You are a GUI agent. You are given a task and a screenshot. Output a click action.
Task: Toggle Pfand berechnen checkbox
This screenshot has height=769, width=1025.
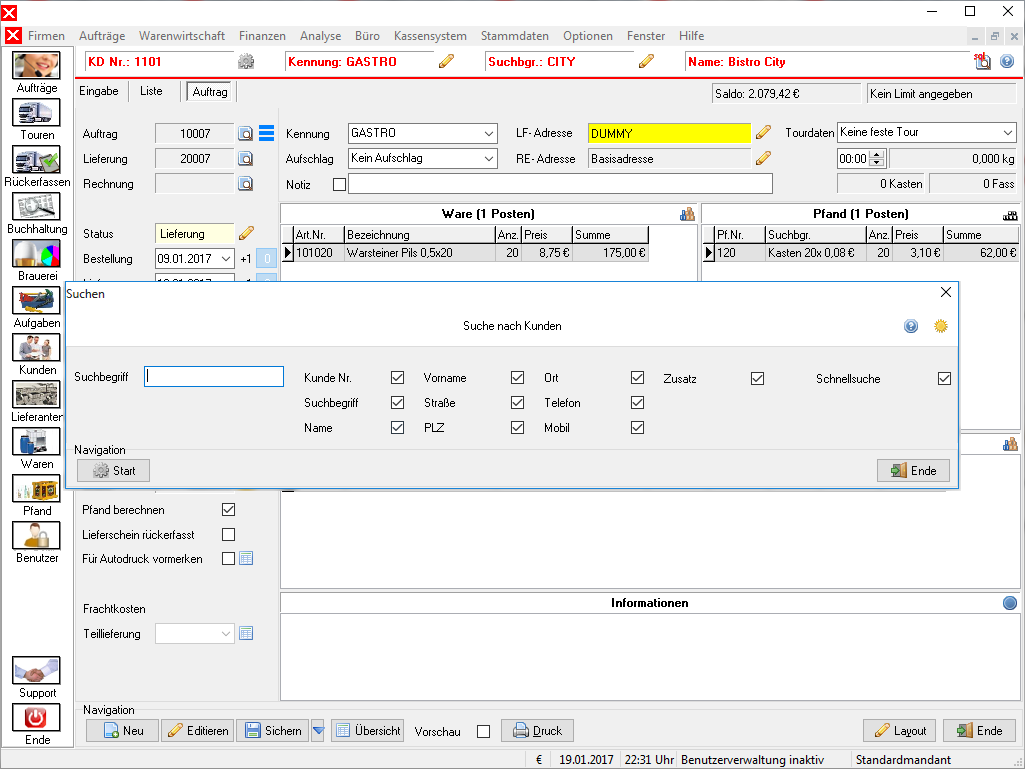click(228, 509)
